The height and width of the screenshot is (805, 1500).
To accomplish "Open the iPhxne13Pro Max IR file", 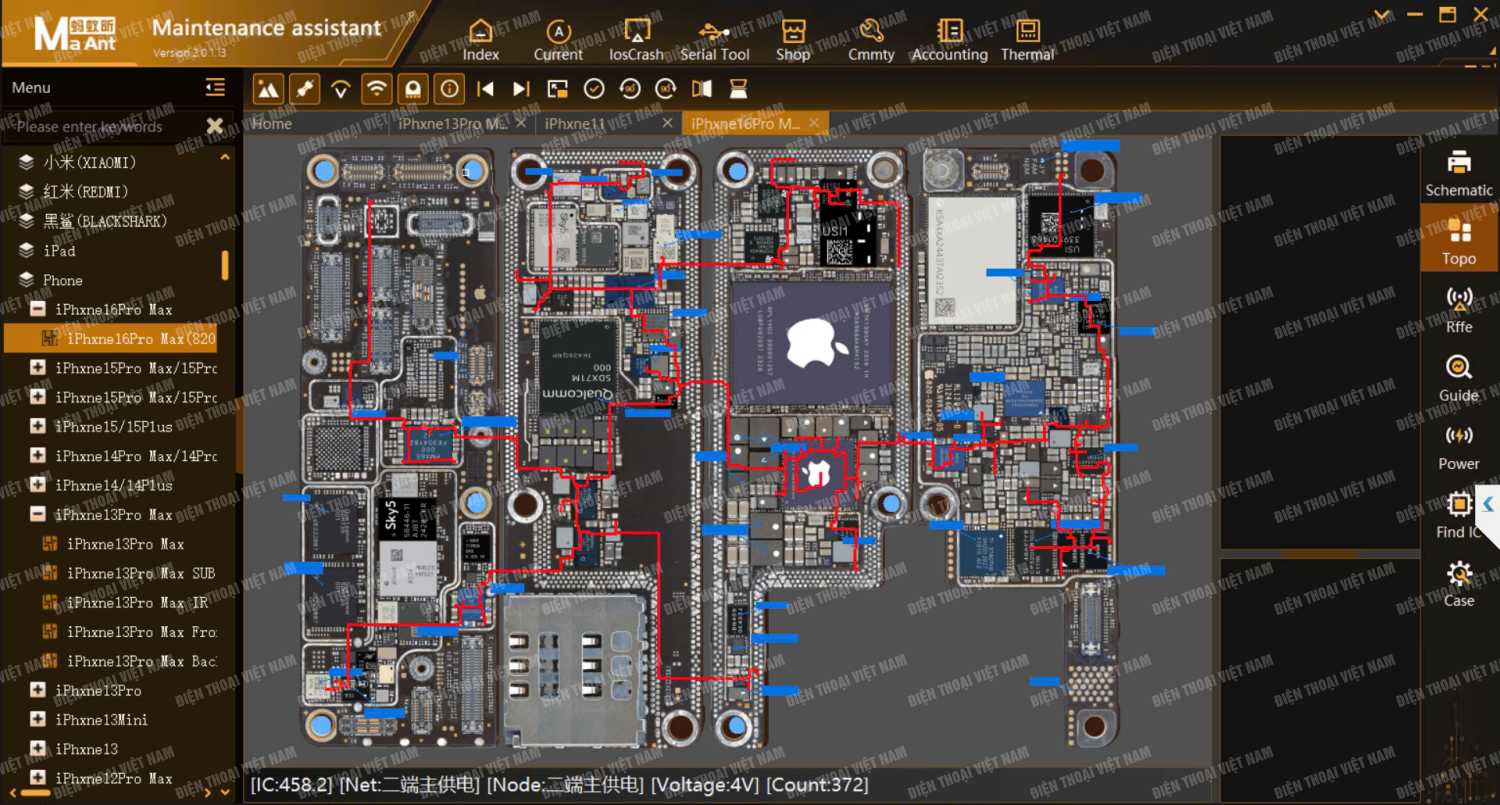I will click(137, 603).
